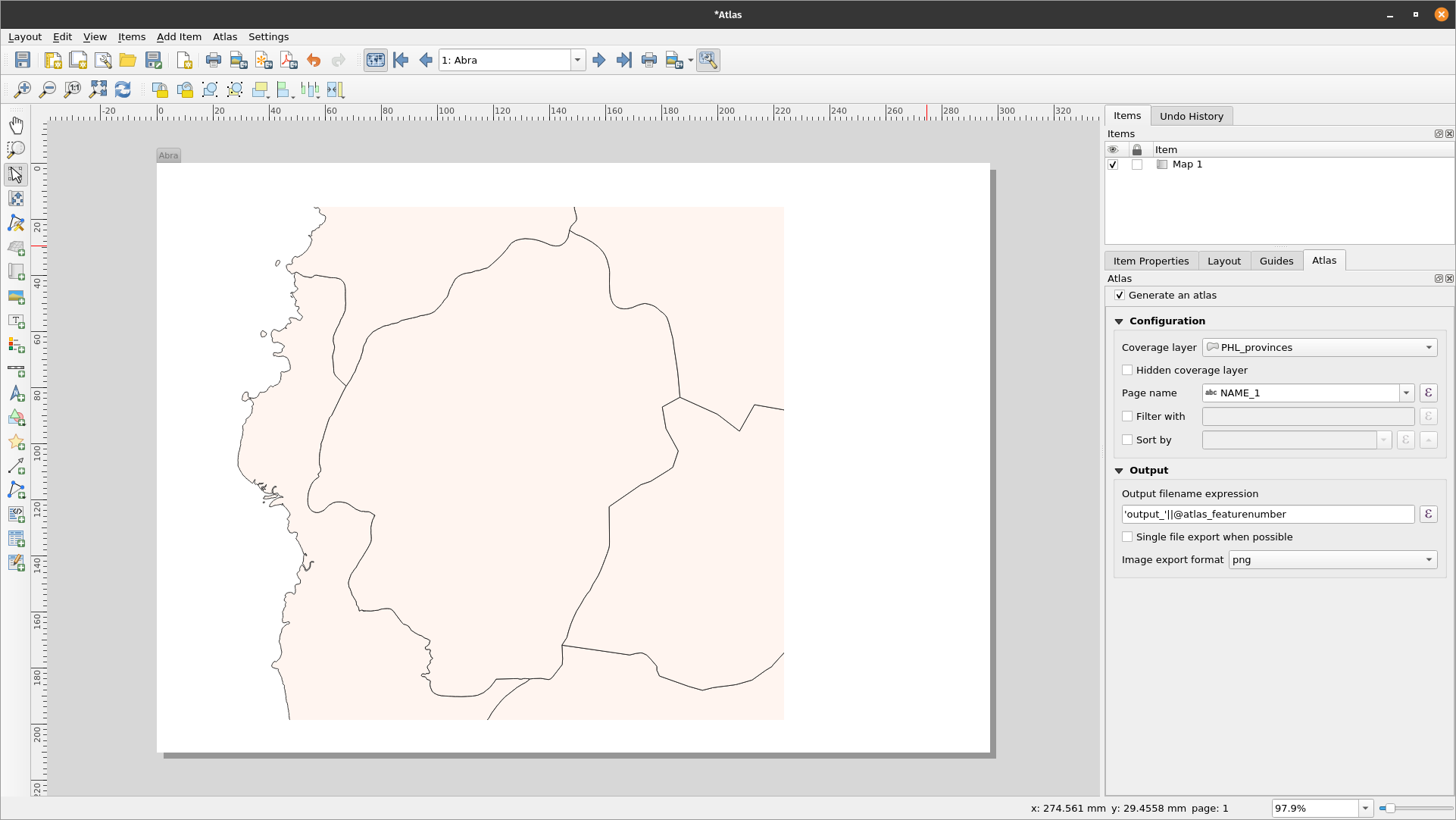Go to next atlas feature arrow
Viewport: 1456px width, 820px height.
pos(599,61)
